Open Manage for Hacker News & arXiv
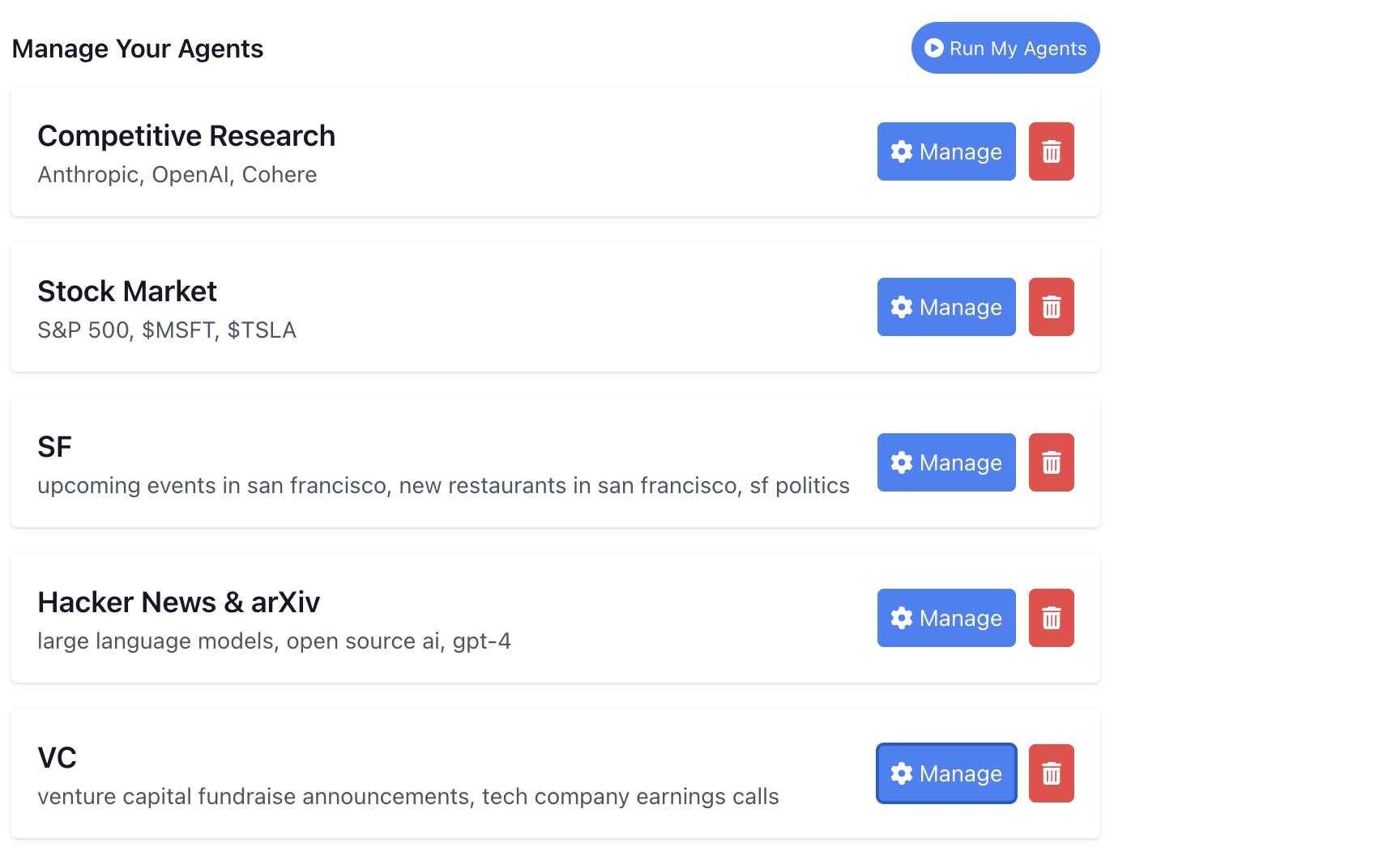 [945, 618]
